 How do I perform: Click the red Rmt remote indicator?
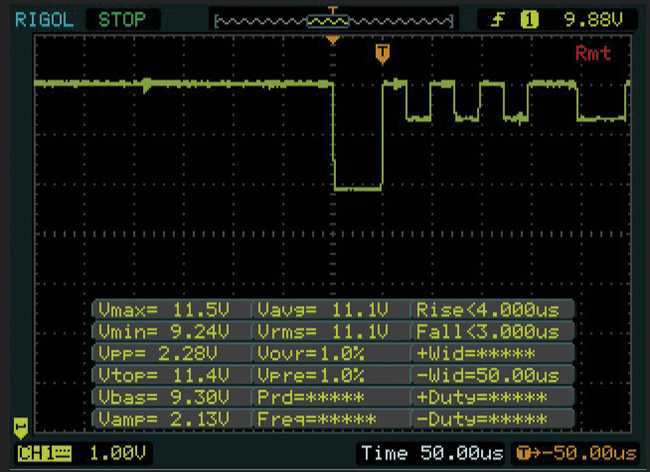(x=593, y=54)
